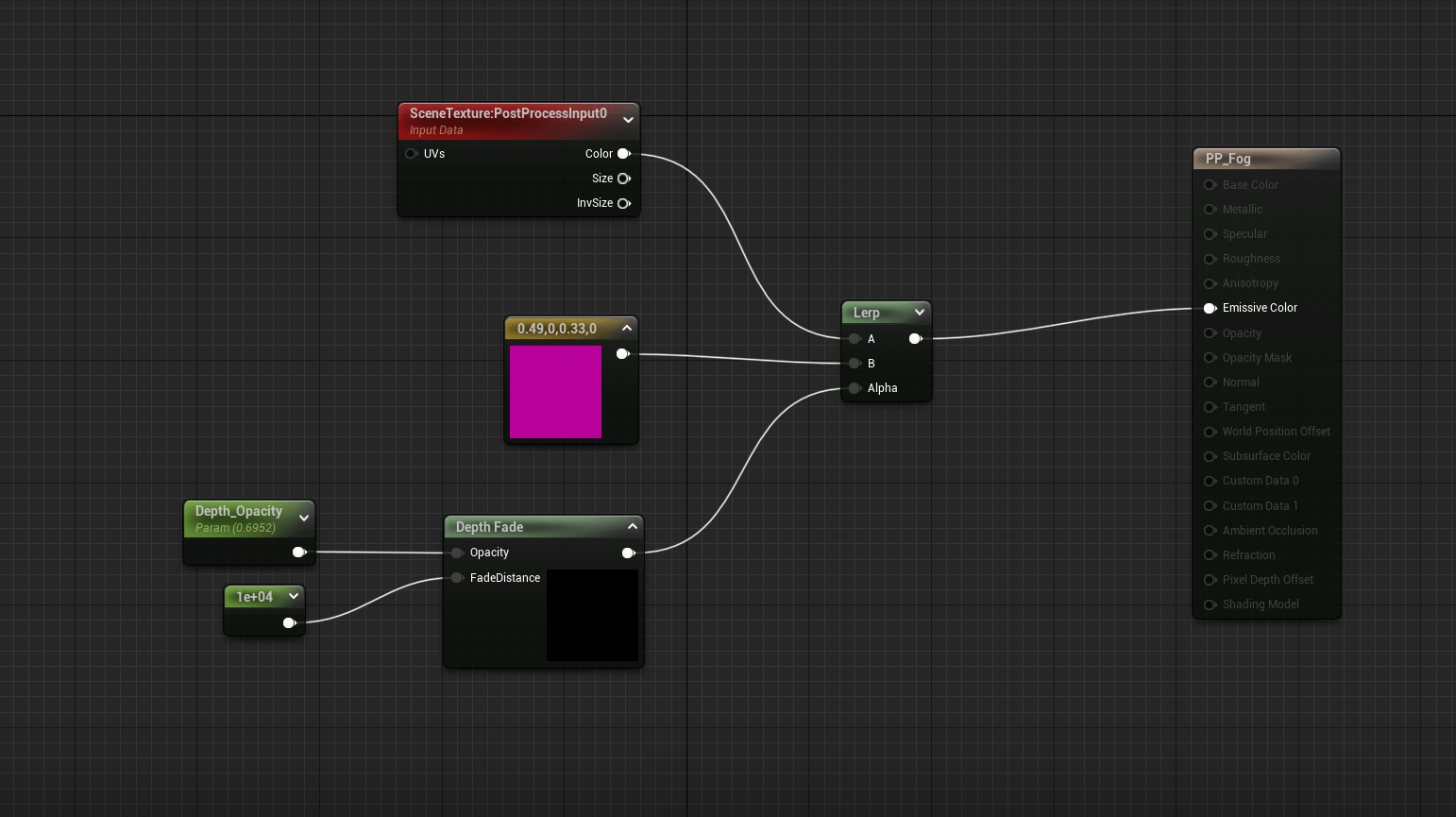
Task: Expand the 1e+04 constant node chevron
Action: point(294,596)
